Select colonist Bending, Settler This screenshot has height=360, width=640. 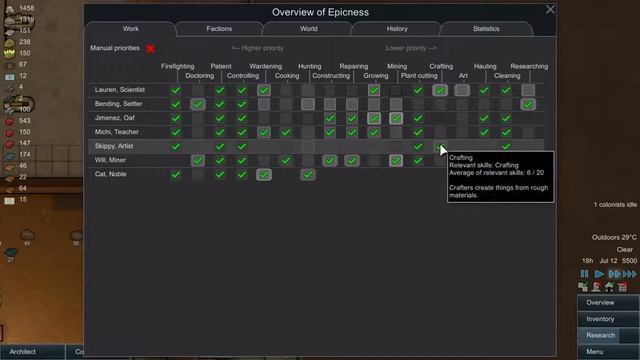(x=118, y=104)
